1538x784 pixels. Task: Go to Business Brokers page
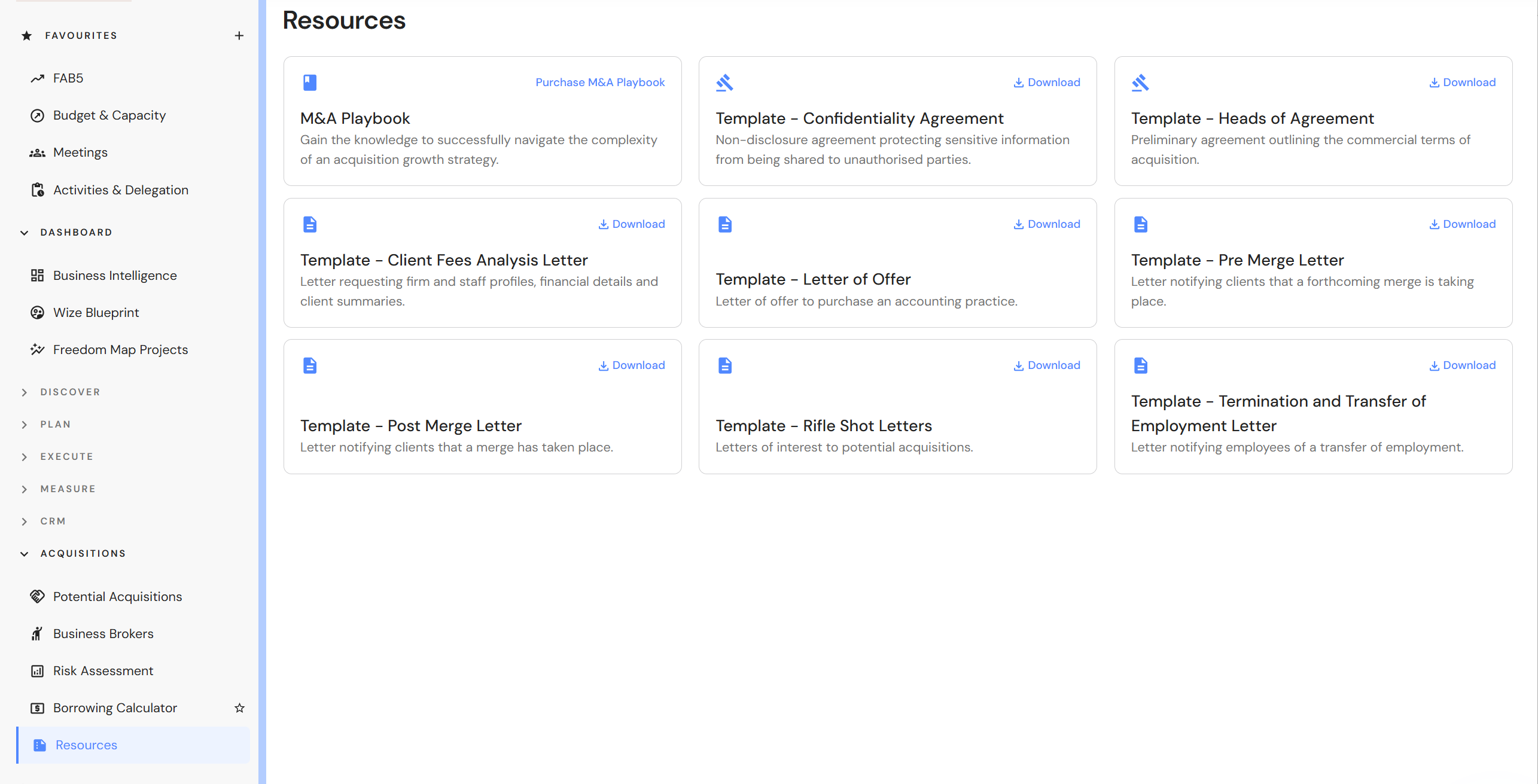[x=103, y=634]
